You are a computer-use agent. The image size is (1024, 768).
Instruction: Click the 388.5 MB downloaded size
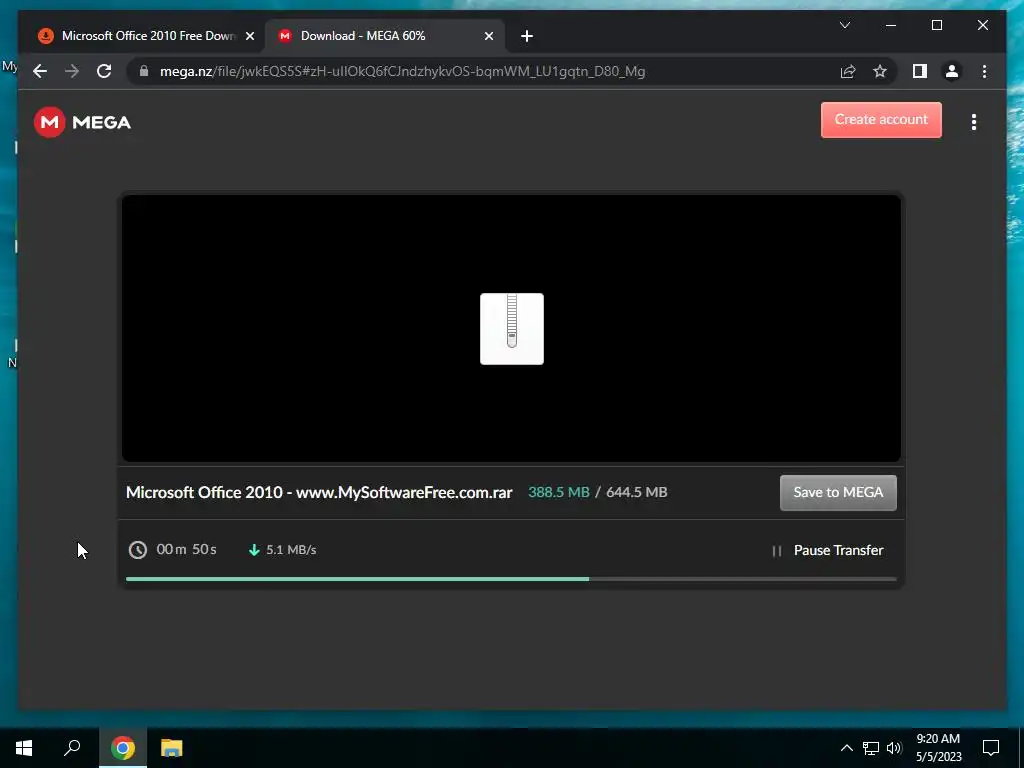coord(559,492)
